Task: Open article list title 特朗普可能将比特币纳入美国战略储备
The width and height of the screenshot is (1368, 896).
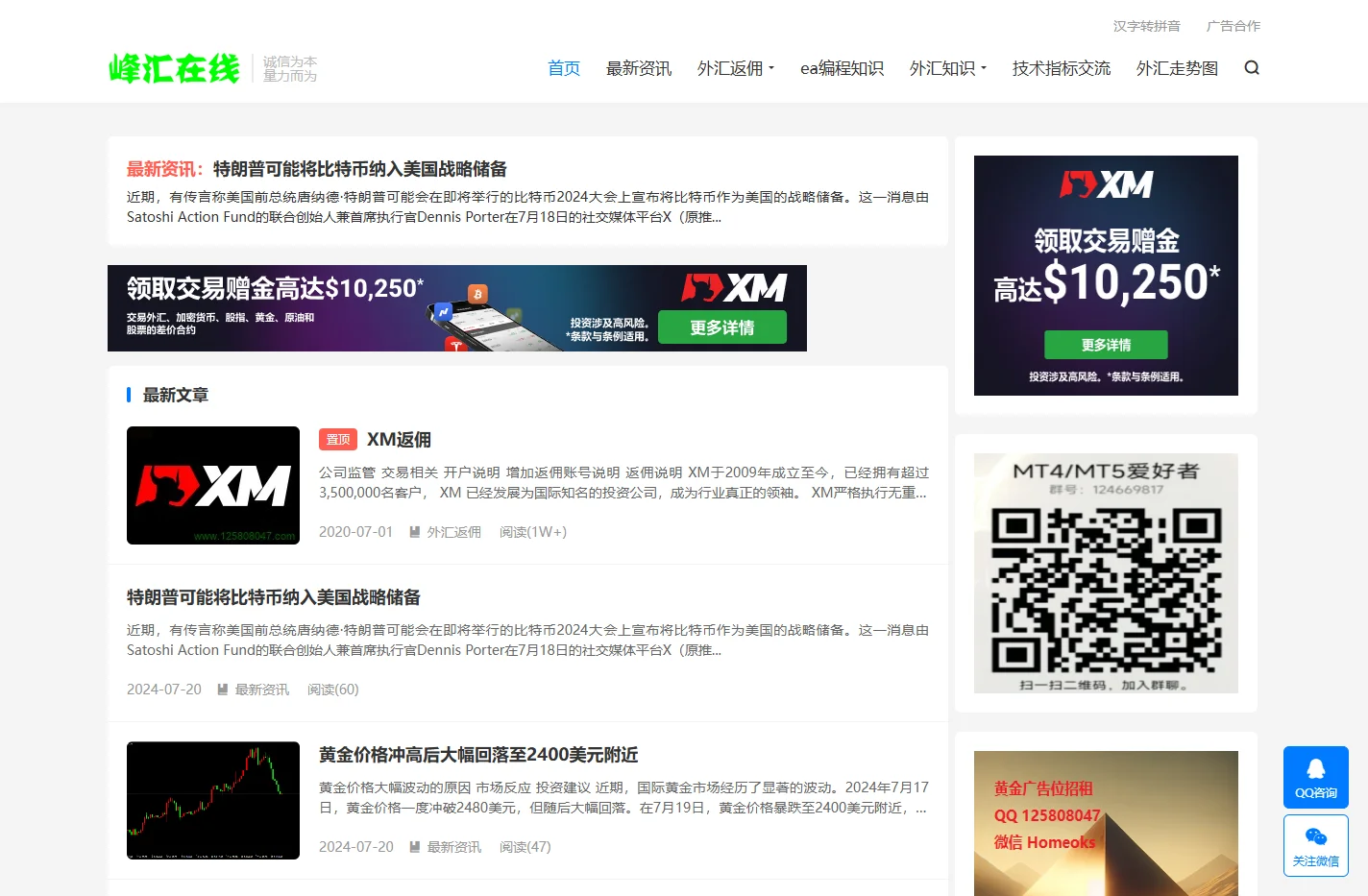Action: pyautogui.click(x=274, y=597)
